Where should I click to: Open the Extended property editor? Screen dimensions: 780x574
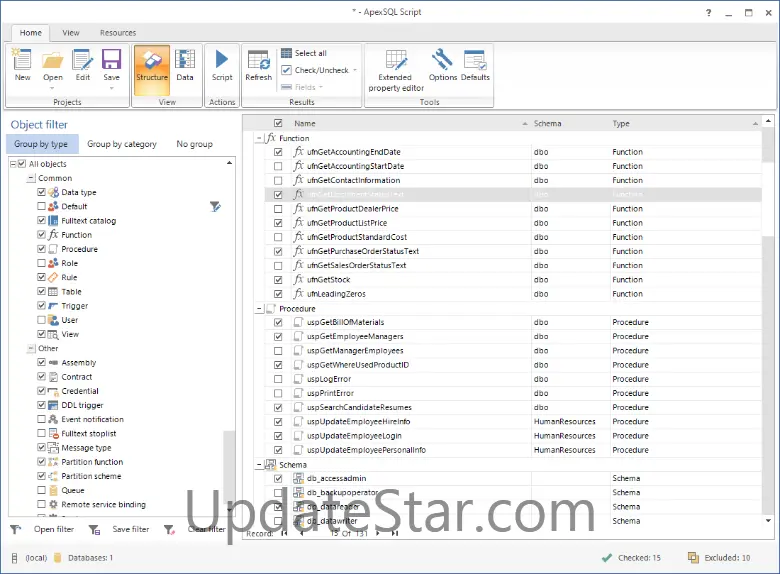[395, 71]
